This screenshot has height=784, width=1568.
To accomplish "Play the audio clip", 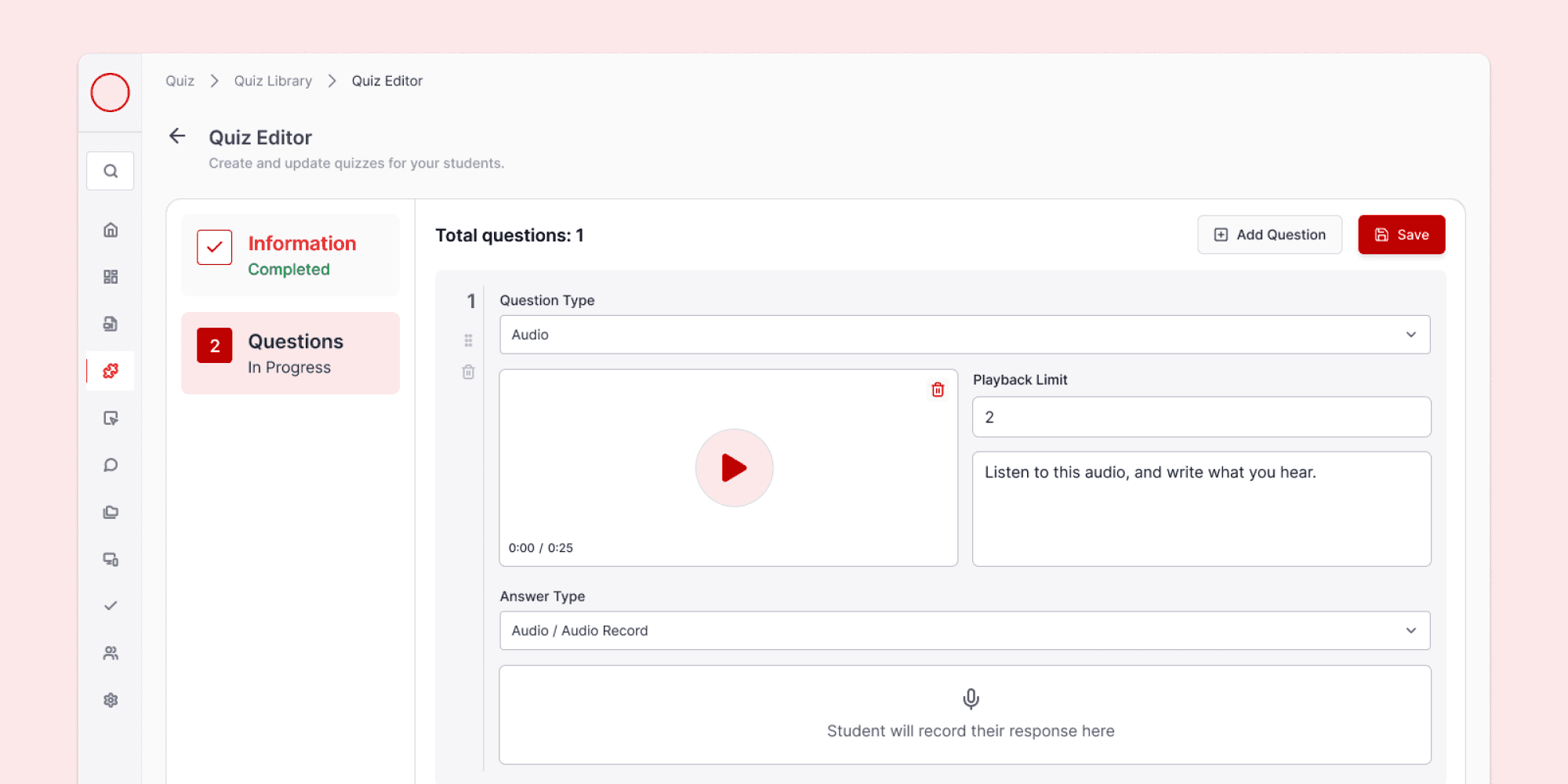I will [x=735, y=468].
